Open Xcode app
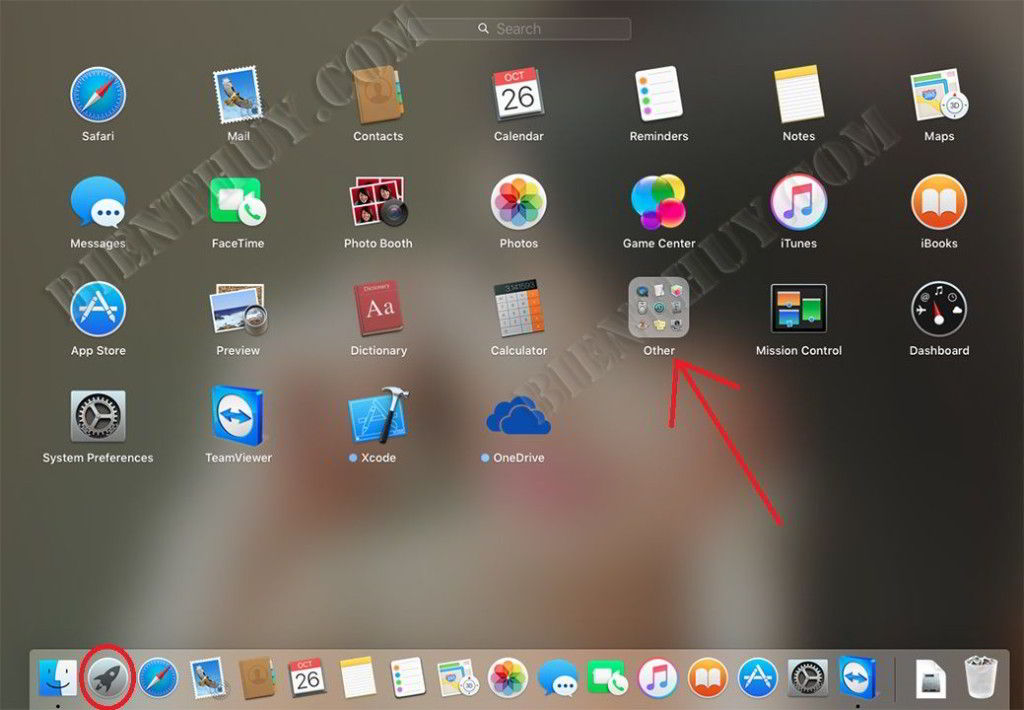1024x710 pixels. (378, 415)
